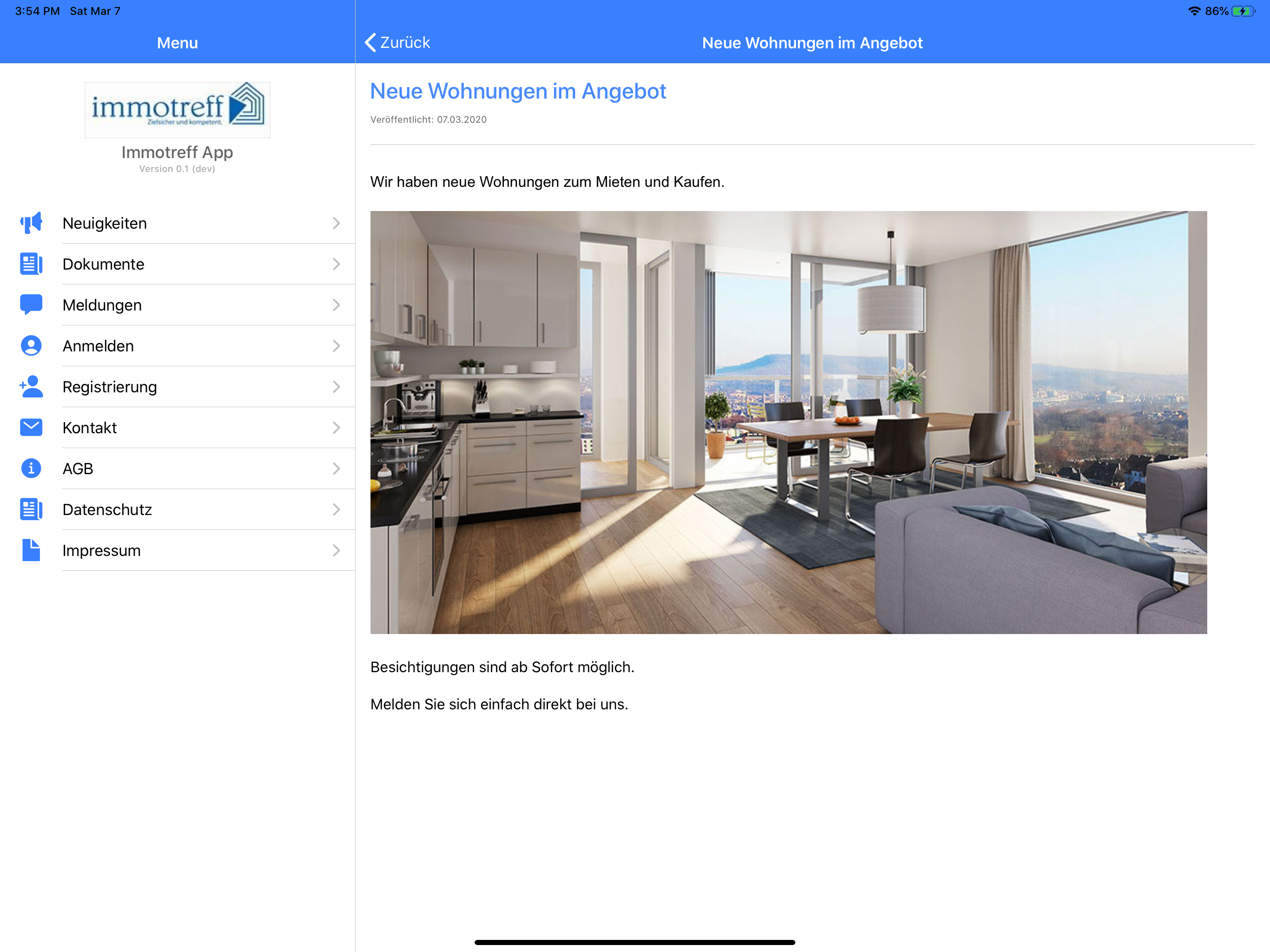
Task: Click 'Melden Sie sich einfach' text
Action: (499, 705)
